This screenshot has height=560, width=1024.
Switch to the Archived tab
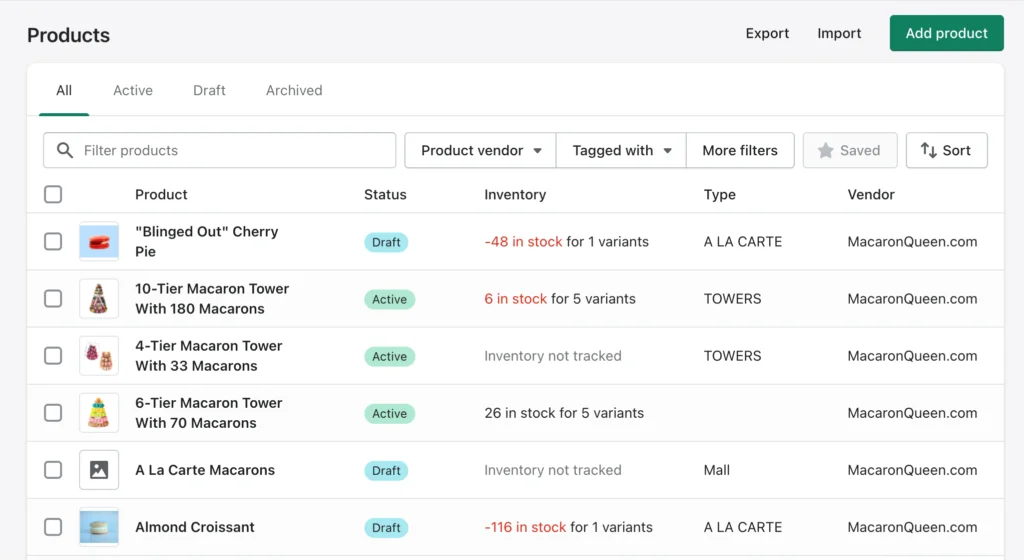coord(294,91)
